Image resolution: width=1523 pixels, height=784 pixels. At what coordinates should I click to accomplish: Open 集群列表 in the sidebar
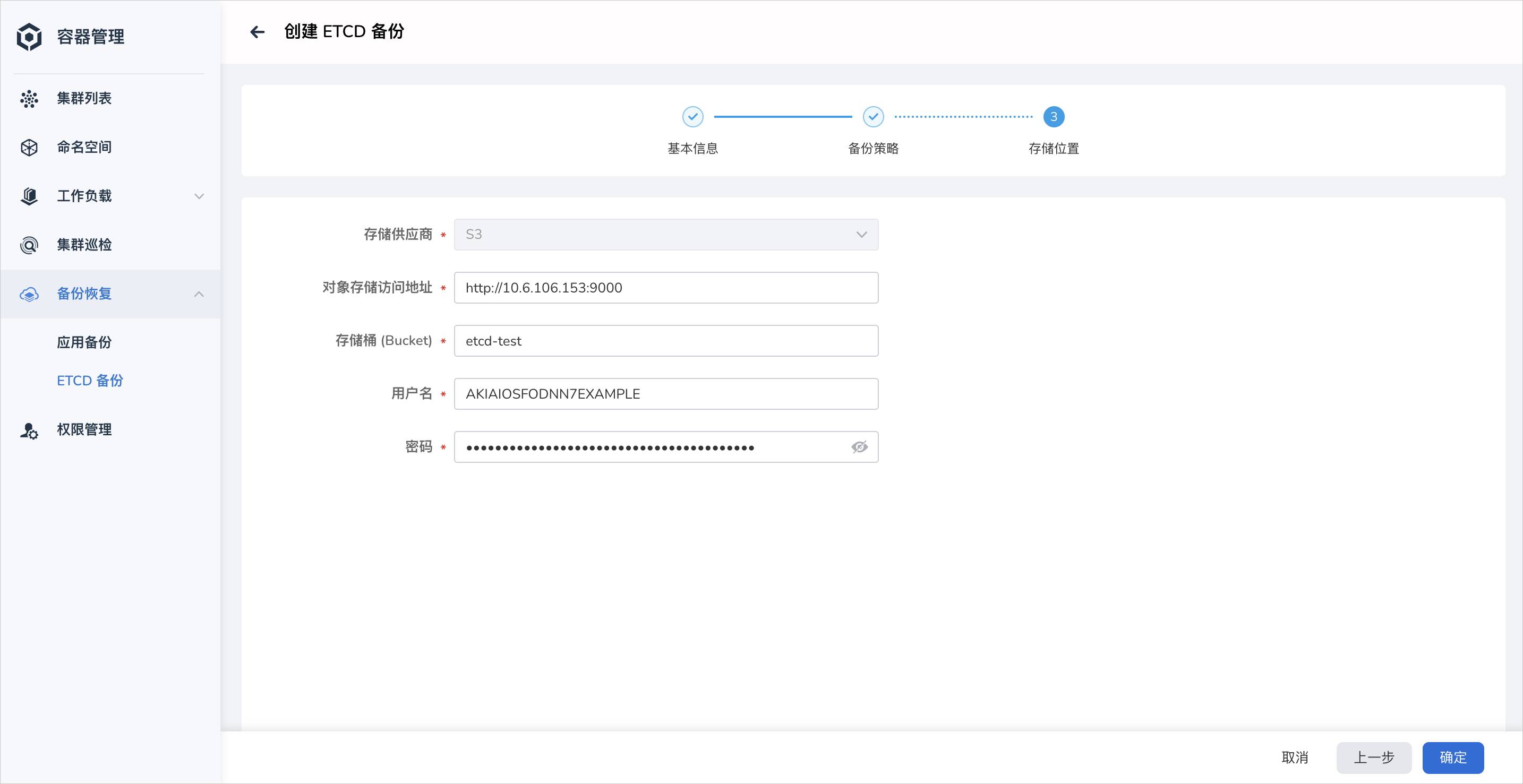tap(110, 99)
